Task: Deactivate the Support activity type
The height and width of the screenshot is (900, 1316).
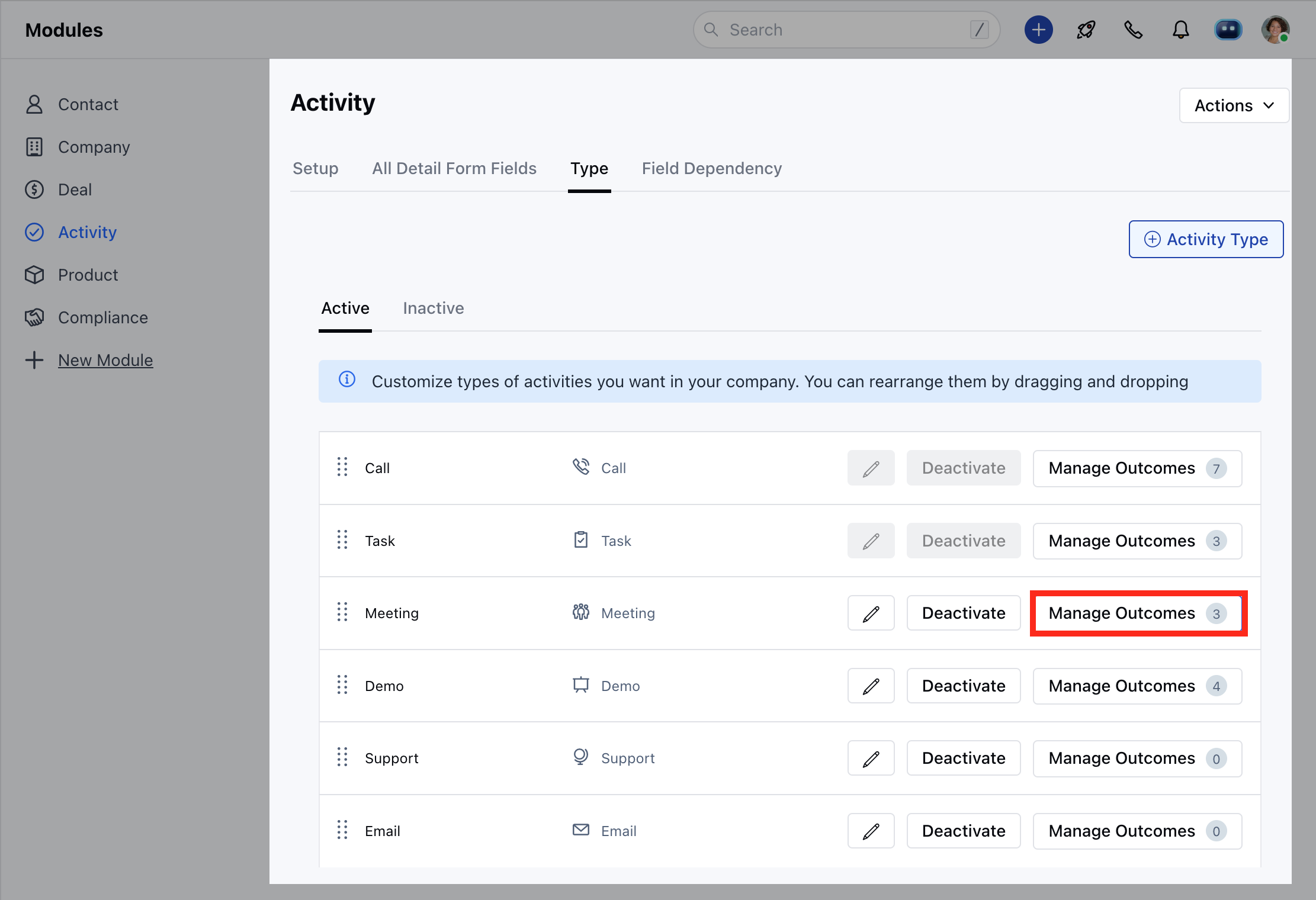Action: click(964, 758)
